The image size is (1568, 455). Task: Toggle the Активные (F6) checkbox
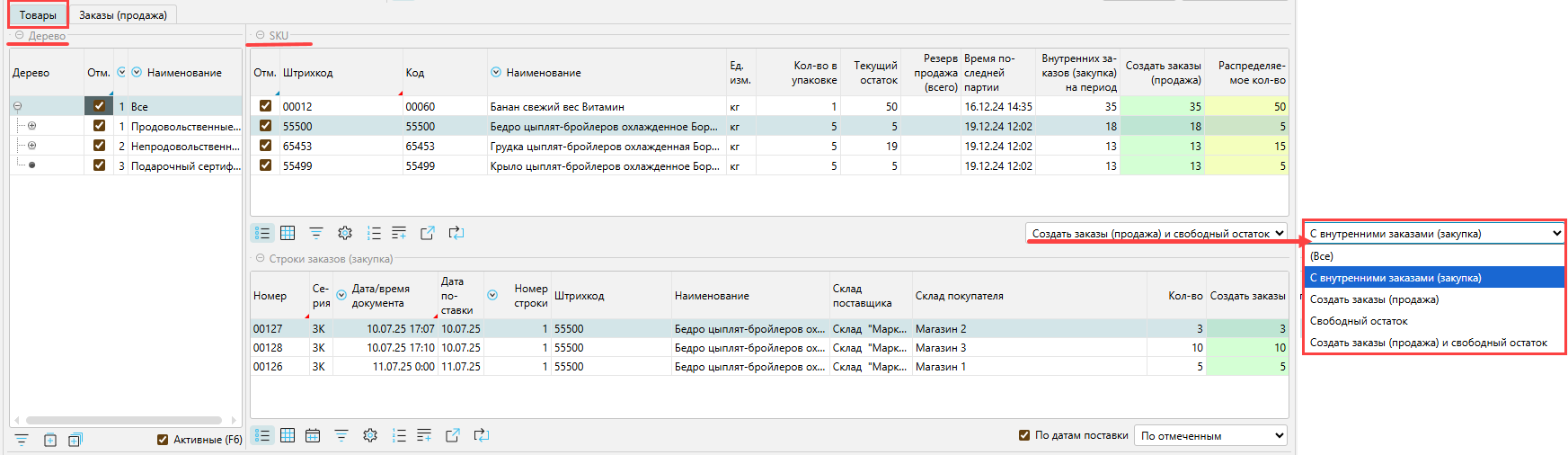(163, 440)
